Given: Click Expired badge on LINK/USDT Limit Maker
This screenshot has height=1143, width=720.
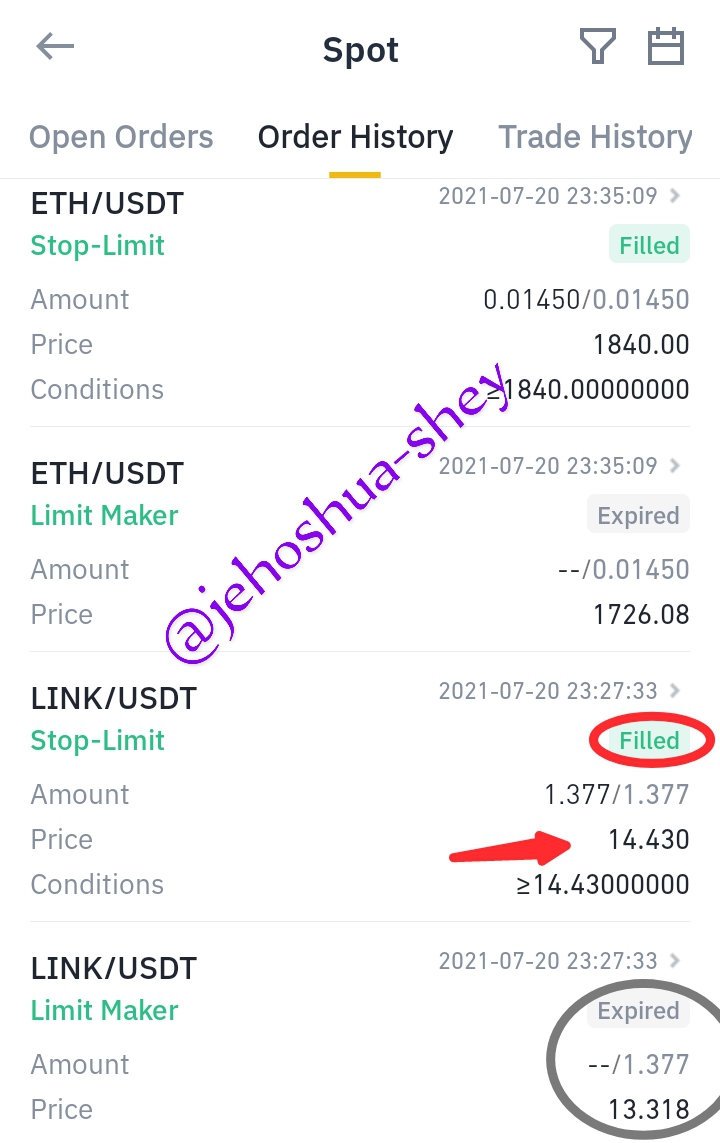Looking at the screenshot, I should click(638, 1010).
